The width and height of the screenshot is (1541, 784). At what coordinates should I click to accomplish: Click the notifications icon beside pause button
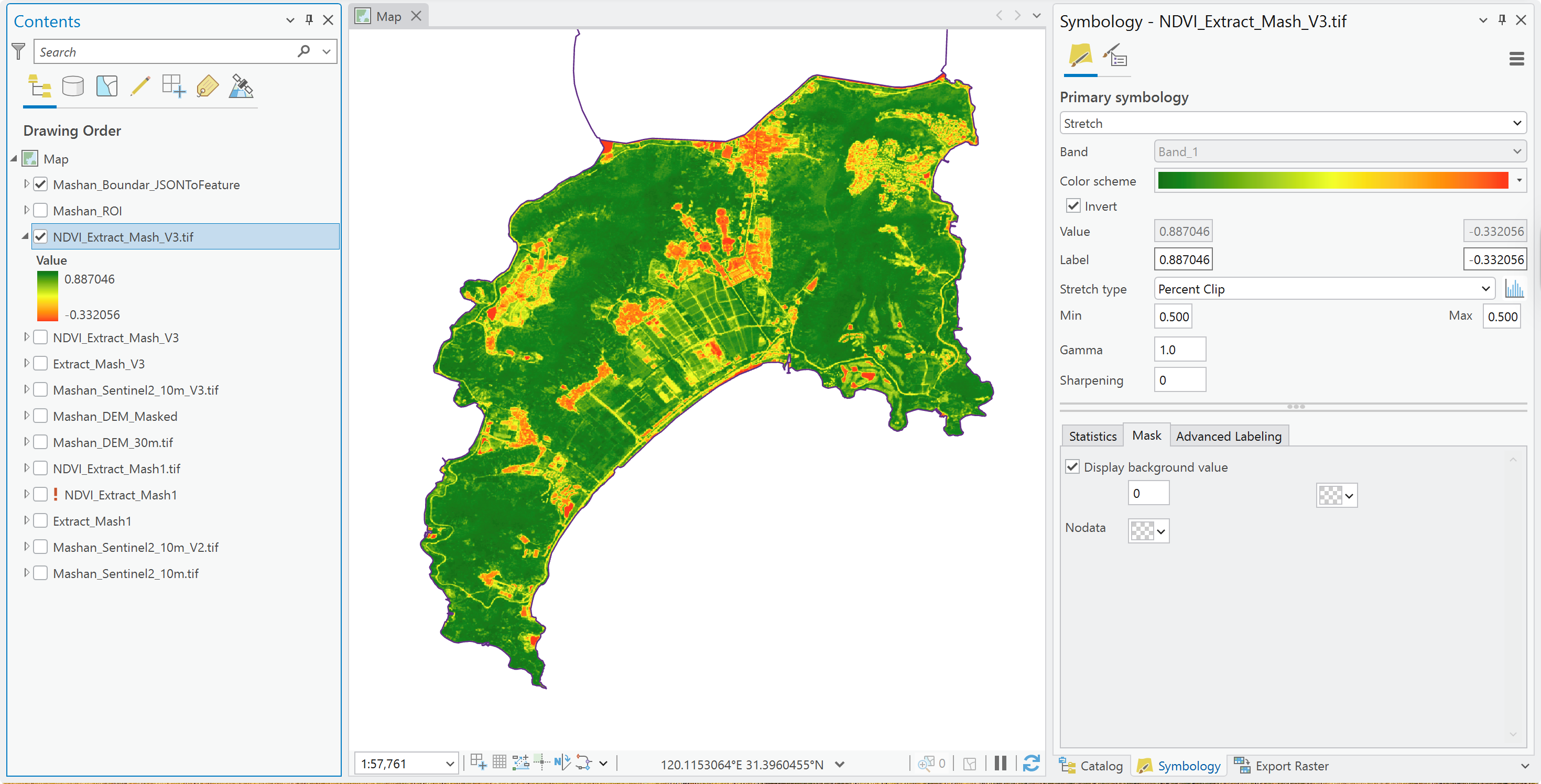point(970,764)
